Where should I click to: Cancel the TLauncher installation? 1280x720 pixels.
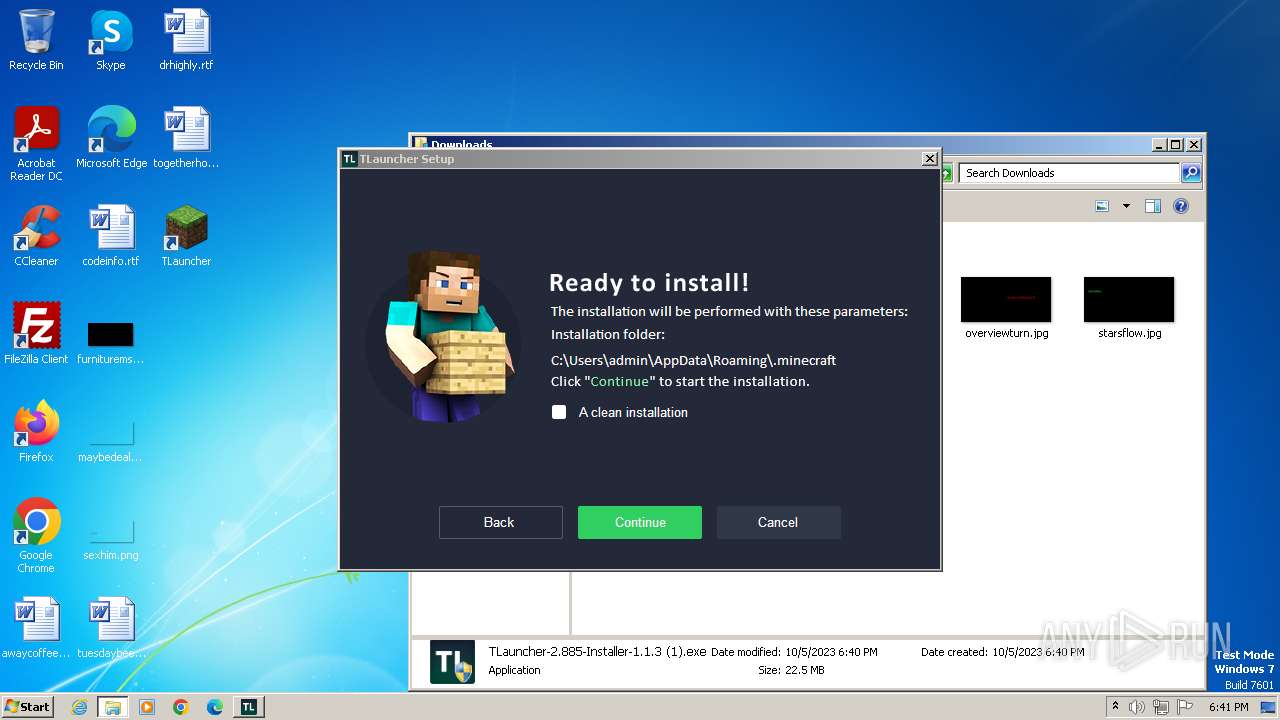(778, 522)
